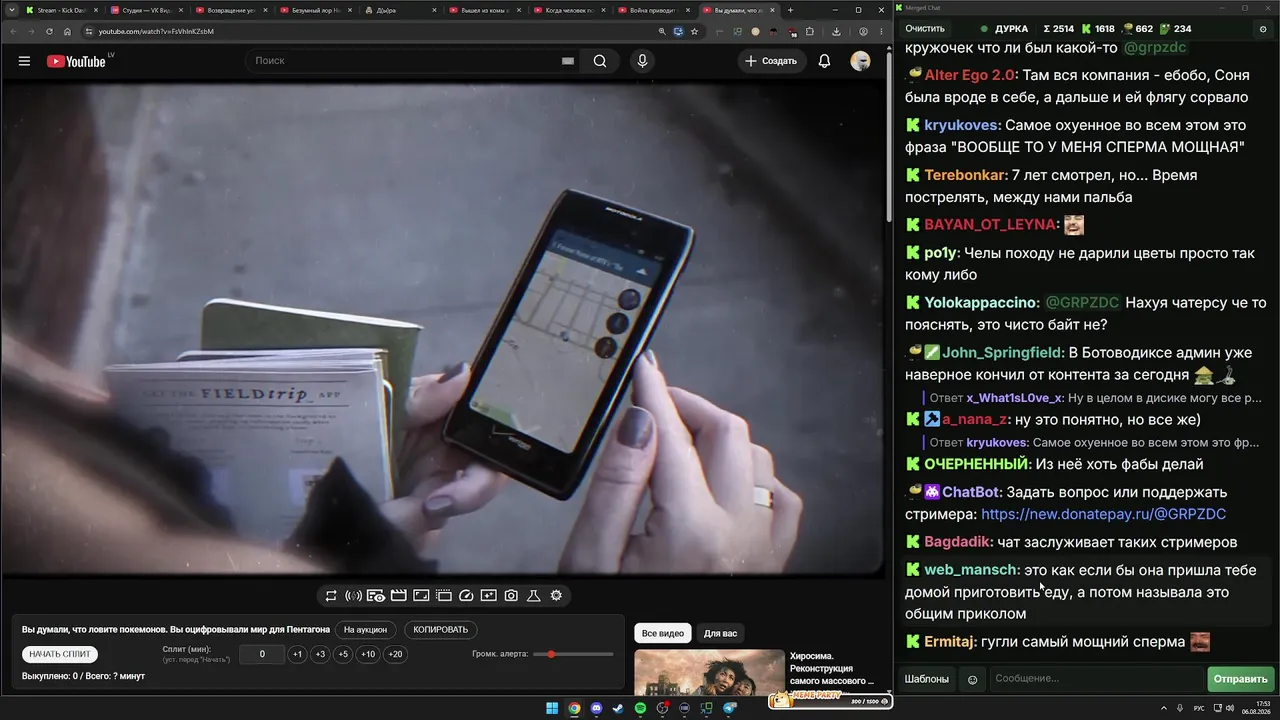This screenshot has height=720, width=1280.
Task: Open the YouTube account avatar menu
Action: (x=860, y=61)
